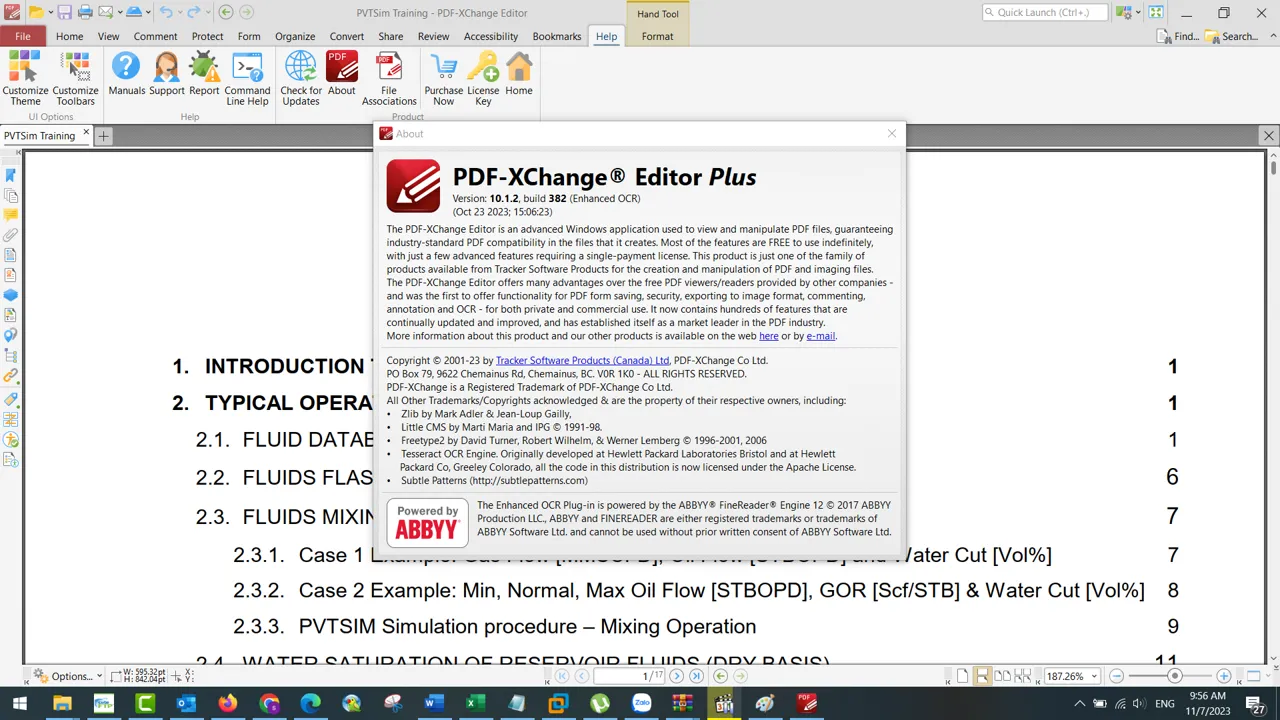The height and width of the screenshot is (720, 1280).
Task: Click the Windows Start button
Action: [x=19, y=704]
